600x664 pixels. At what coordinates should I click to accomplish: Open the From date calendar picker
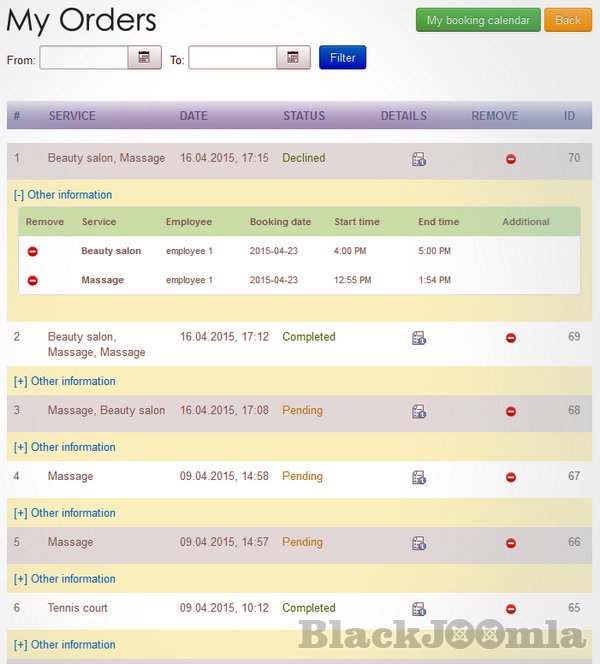point(144,58)
